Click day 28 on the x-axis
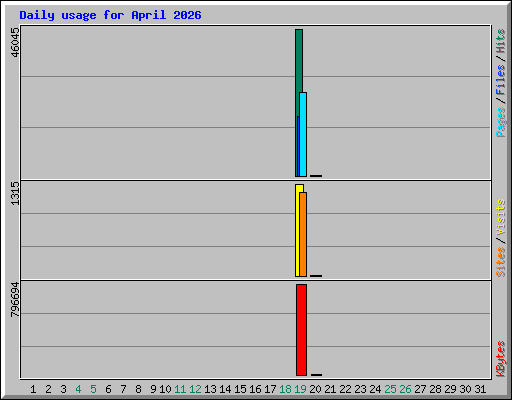This screenshot has height=400, width=512. (435, 389)
